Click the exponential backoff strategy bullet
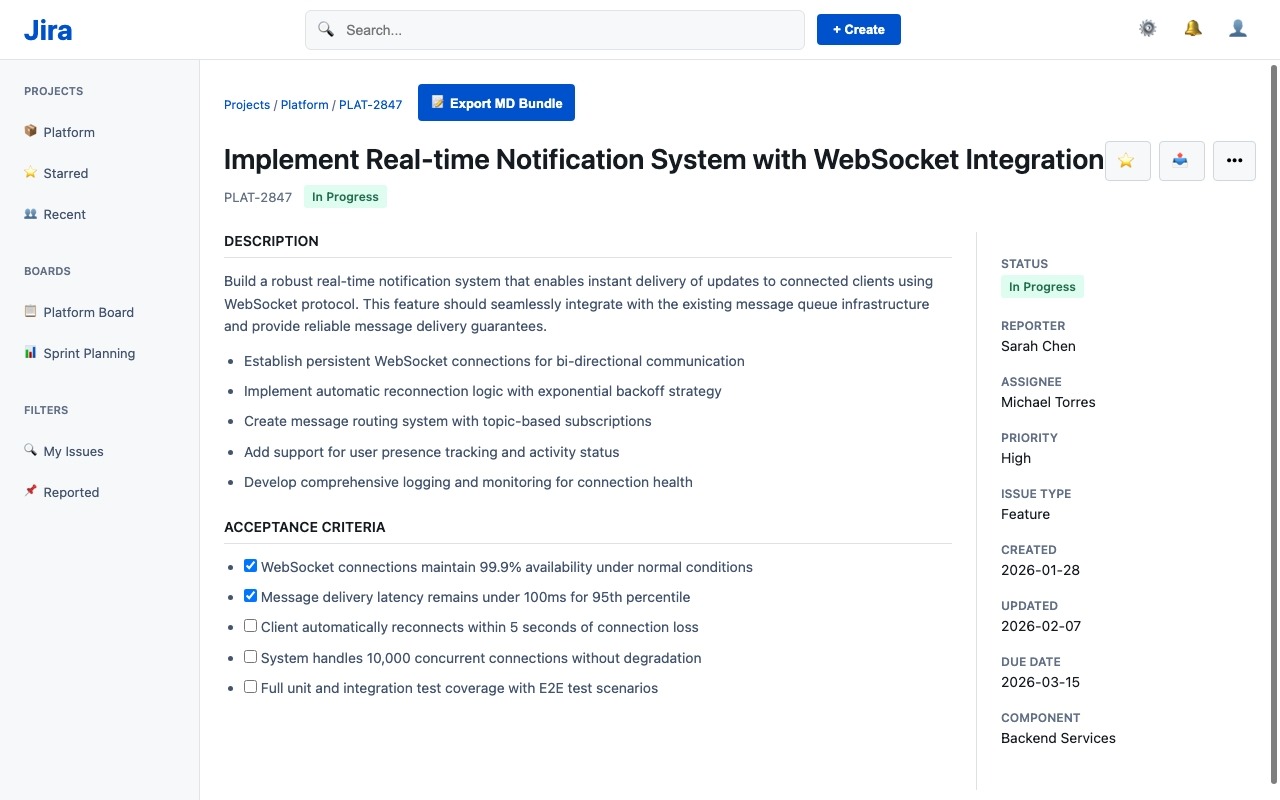 click(x=483, y=391)
